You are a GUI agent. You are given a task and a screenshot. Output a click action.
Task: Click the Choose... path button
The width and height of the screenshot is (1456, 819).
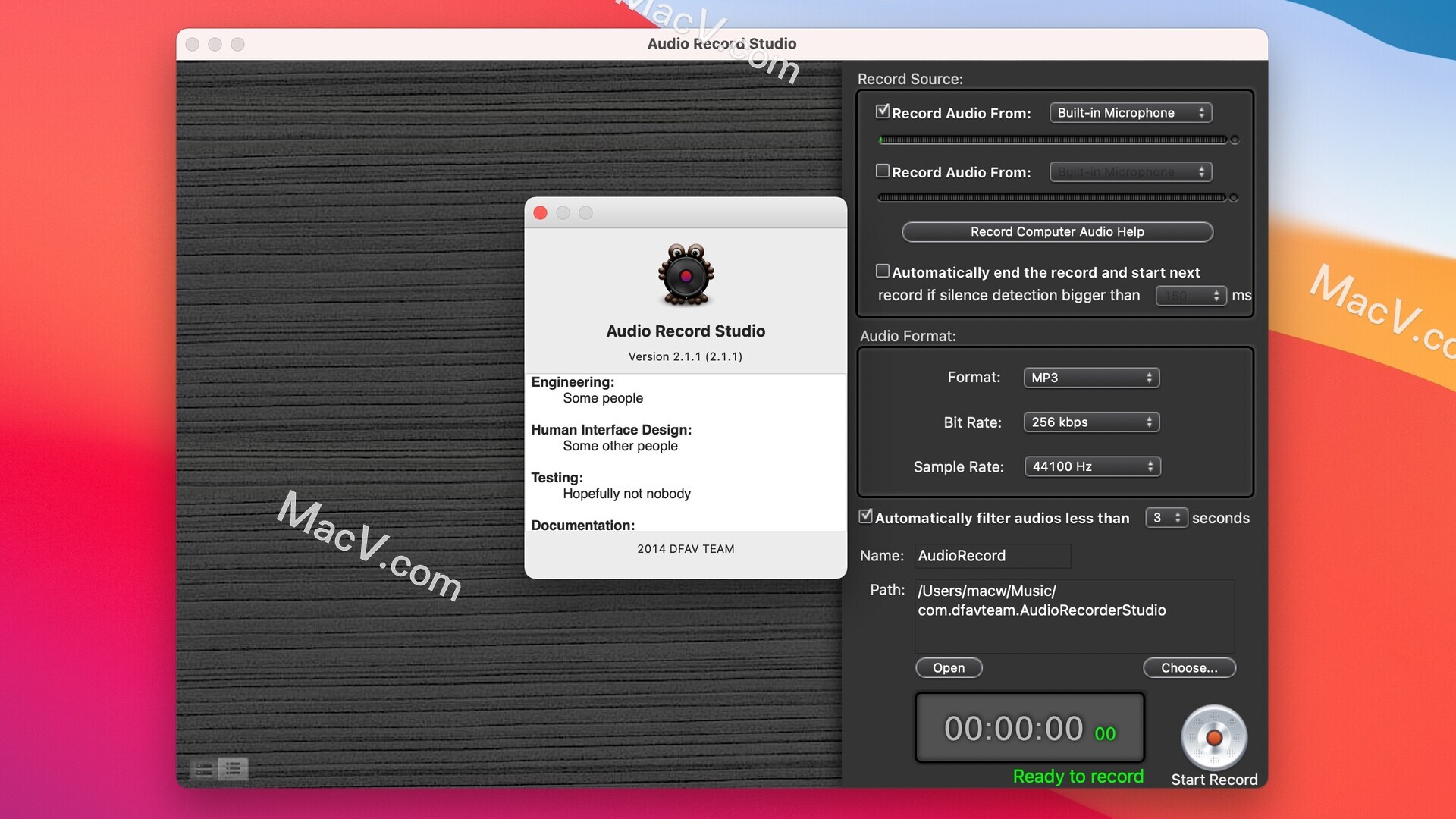click(1189, 668)
